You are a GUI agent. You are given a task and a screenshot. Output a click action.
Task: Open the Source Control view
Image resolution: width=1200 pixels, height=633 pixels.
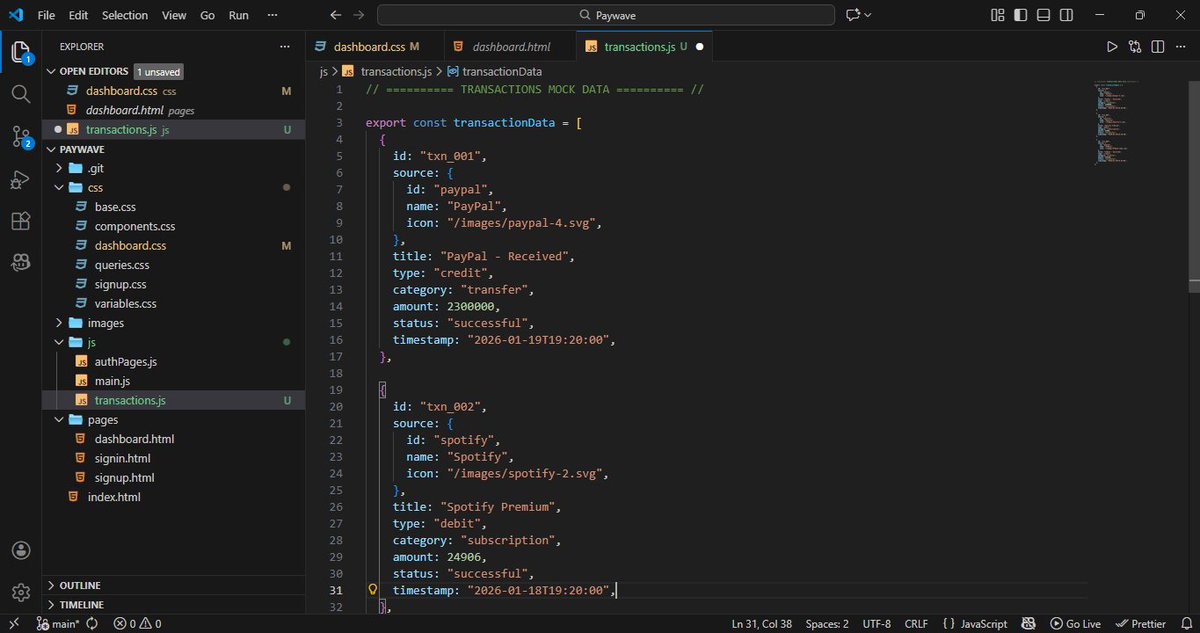[x=20, y=137]
